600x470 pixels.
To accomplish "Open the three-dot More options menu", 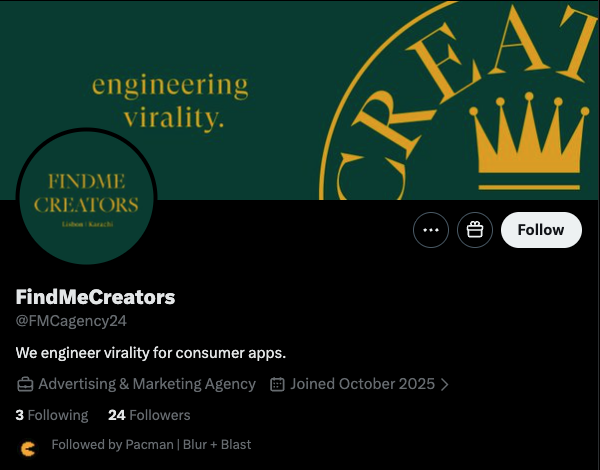I will click(x=431, y=230).
